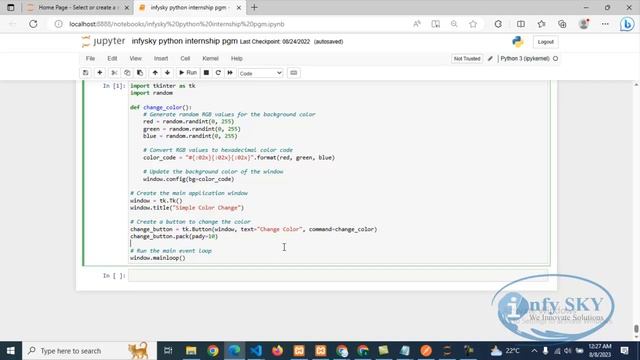The width and height of the screenshot is (640, 360).
Task: Click the Jupyter logo
Action: [x=104, y=41]
